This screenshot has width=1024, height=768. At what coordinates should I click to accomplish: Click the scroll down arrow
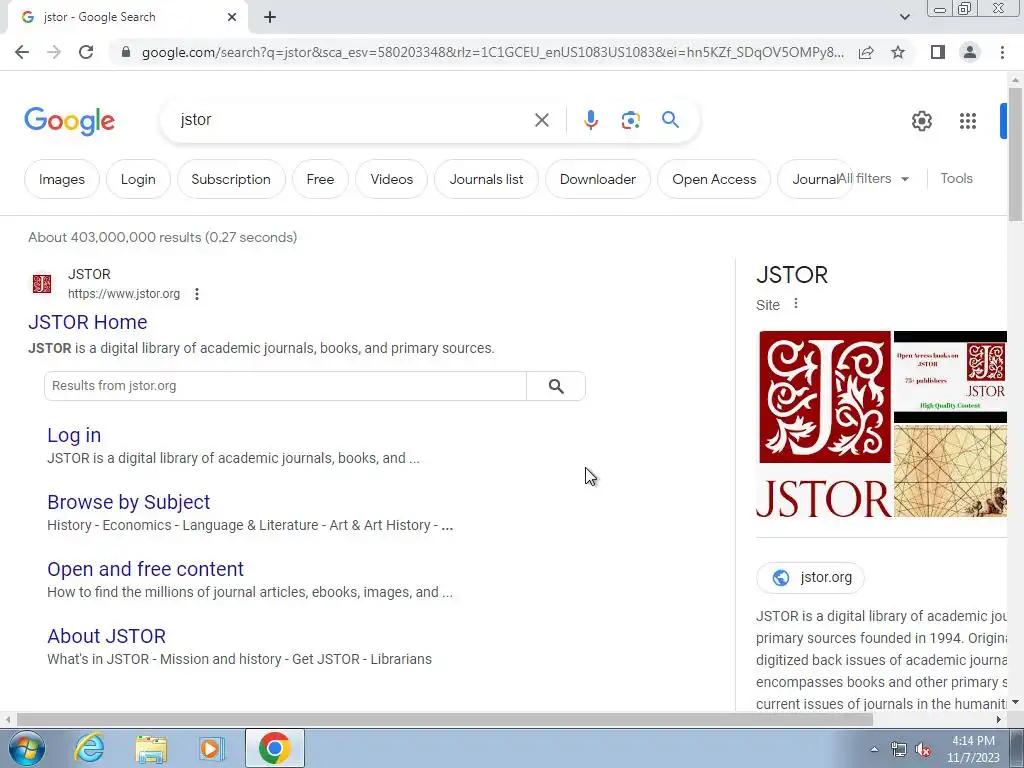point(1015,703)
